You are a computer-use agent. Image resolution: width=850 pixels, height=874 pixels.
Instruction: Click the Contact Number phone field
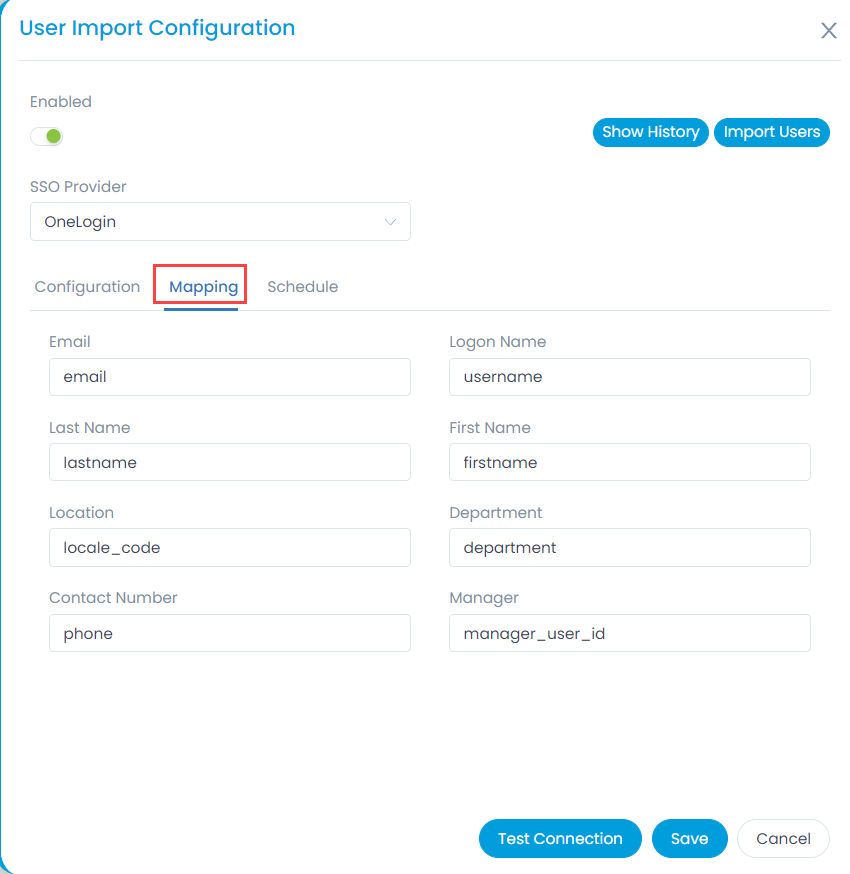click(230, 633)
